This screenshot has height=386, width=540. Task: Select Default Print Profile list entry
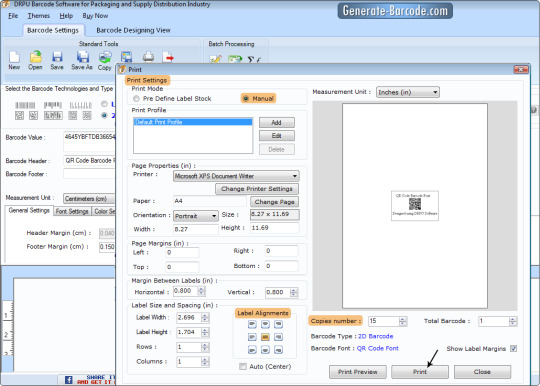tap(193, 122)
